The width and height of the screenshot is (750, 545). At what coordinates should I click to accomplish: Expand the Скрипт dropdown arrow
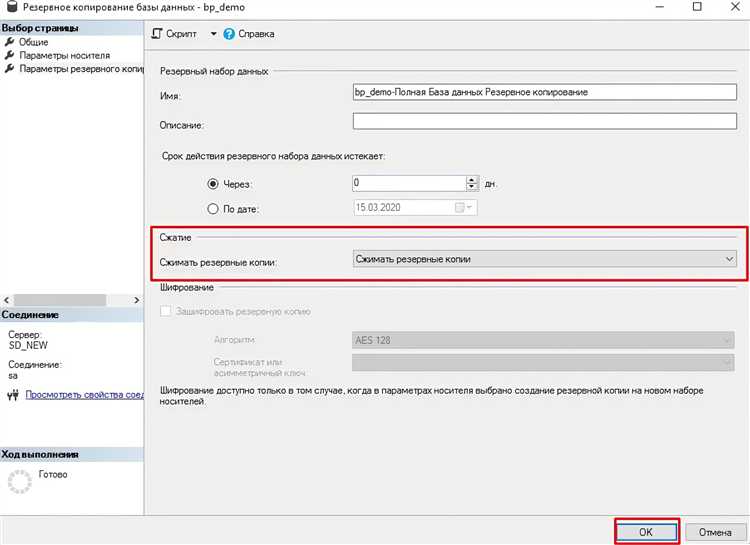click(213, 34)
